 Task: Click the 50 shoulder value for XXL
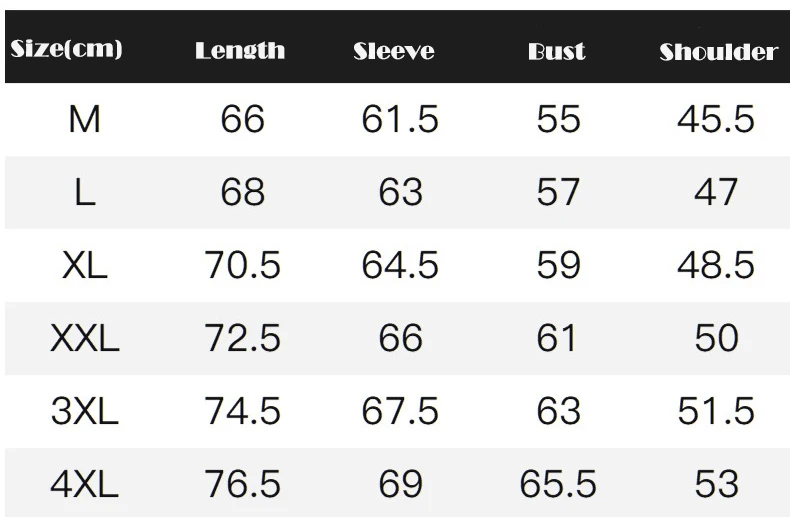click(x=716, y=338)
